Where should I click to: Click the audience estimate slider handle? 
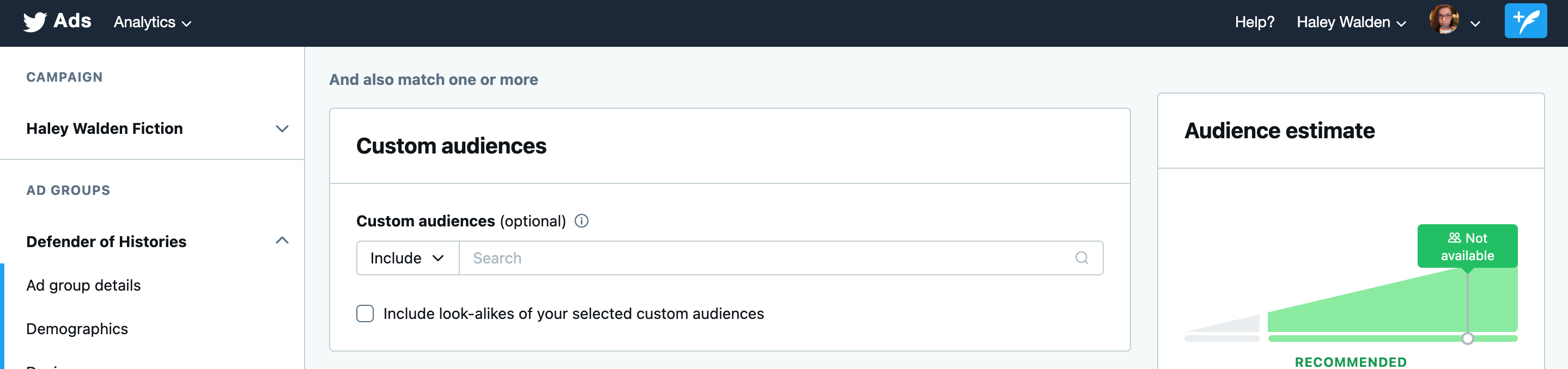point(1467,339)
